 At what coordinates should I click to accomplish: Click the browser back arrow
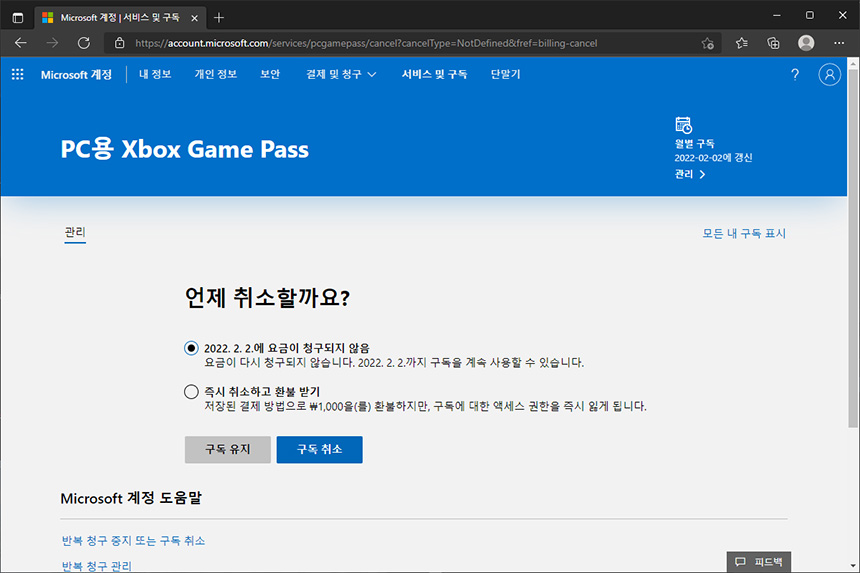pyautogui.click(x=21, y=43)
